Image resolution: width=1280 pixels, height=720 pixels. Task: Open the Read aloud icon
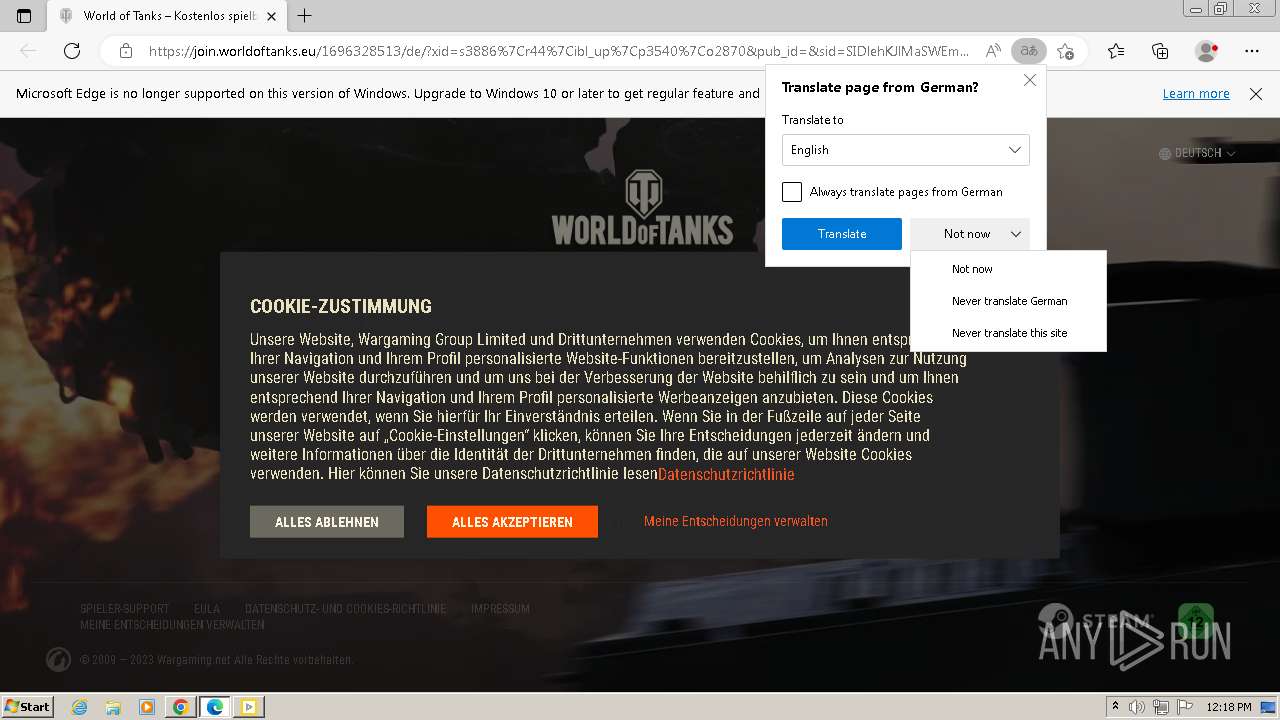click(993, 51)
